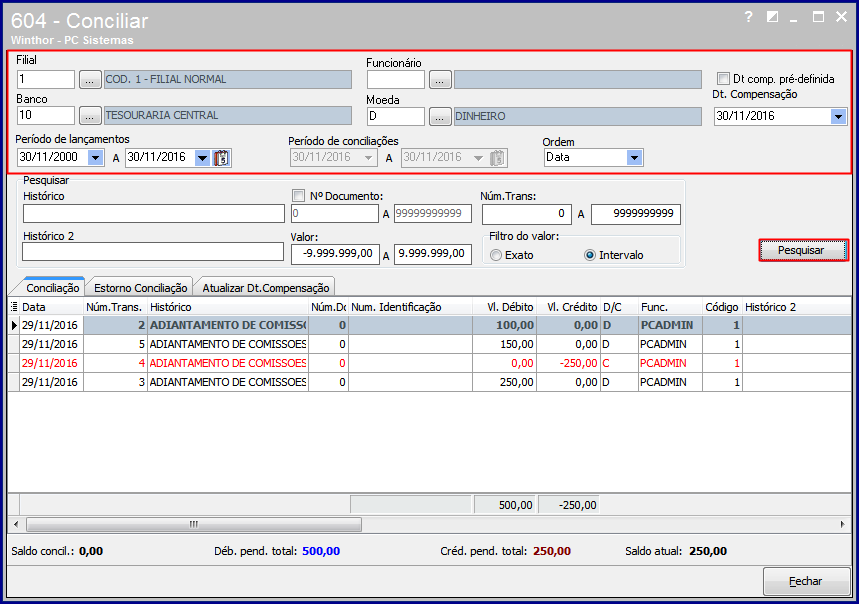Click the Fechar button
The height and width of the screenshot is (604, 859).
tap(806, 581)
